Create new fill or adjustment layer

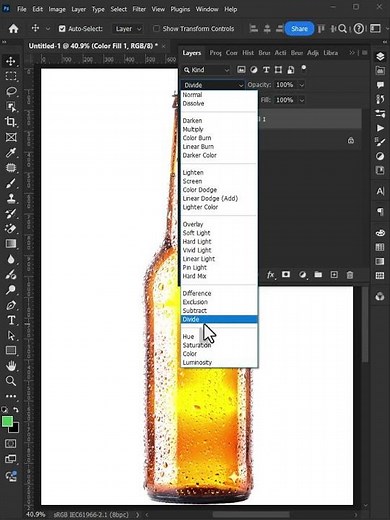[302, 275]
